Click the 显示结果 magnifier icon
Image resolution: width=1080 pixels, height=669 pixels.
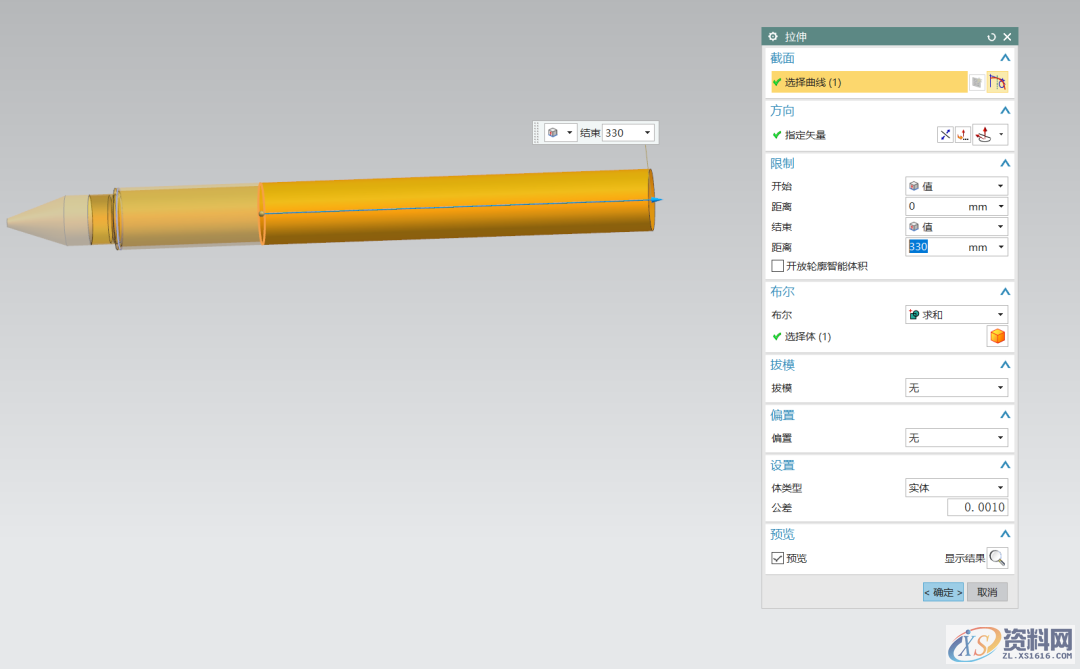click(x=997, y=558)
